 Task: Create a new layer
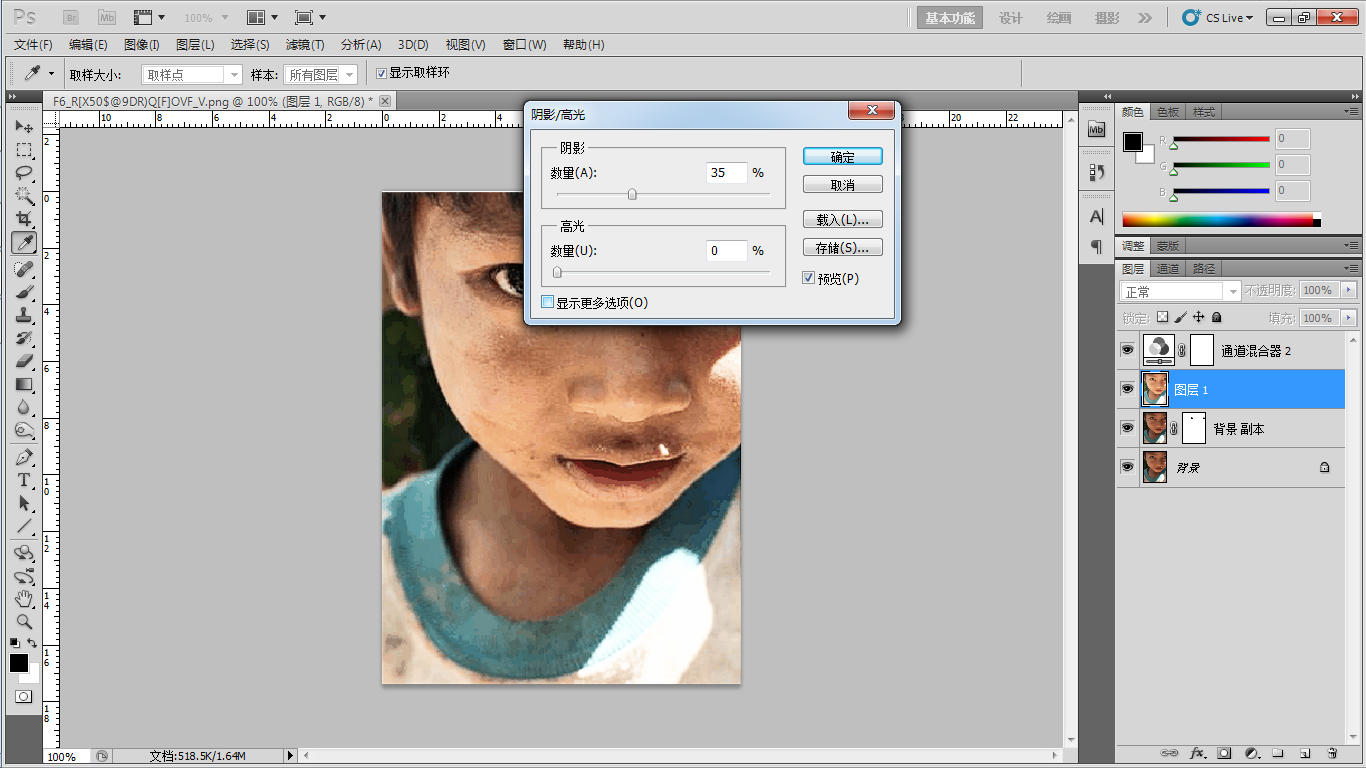pyautogui.click(x=1305, y=753)
